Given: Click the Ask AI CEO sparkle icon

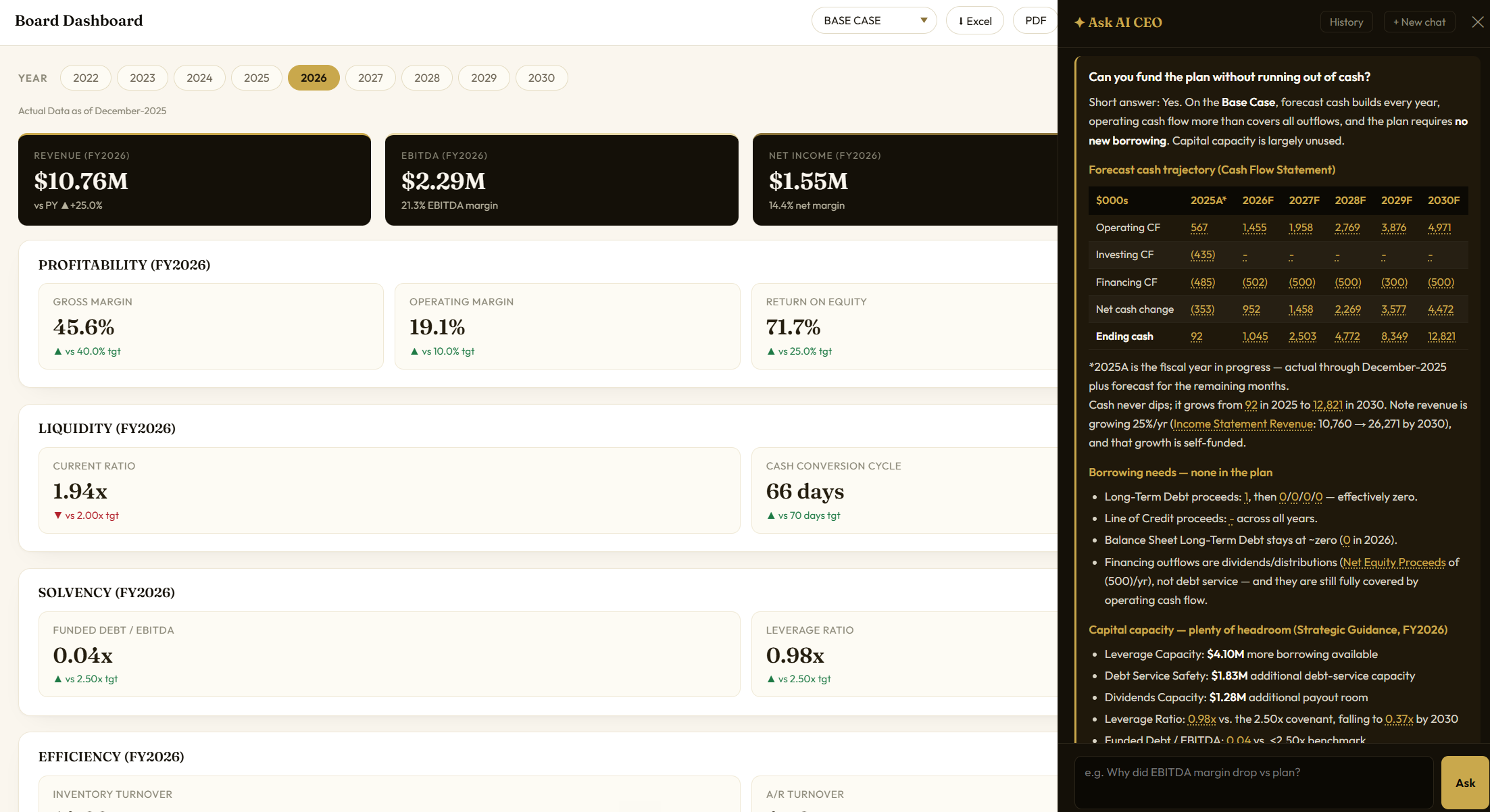Looking at the screenshot, I should pos(1079,22).
